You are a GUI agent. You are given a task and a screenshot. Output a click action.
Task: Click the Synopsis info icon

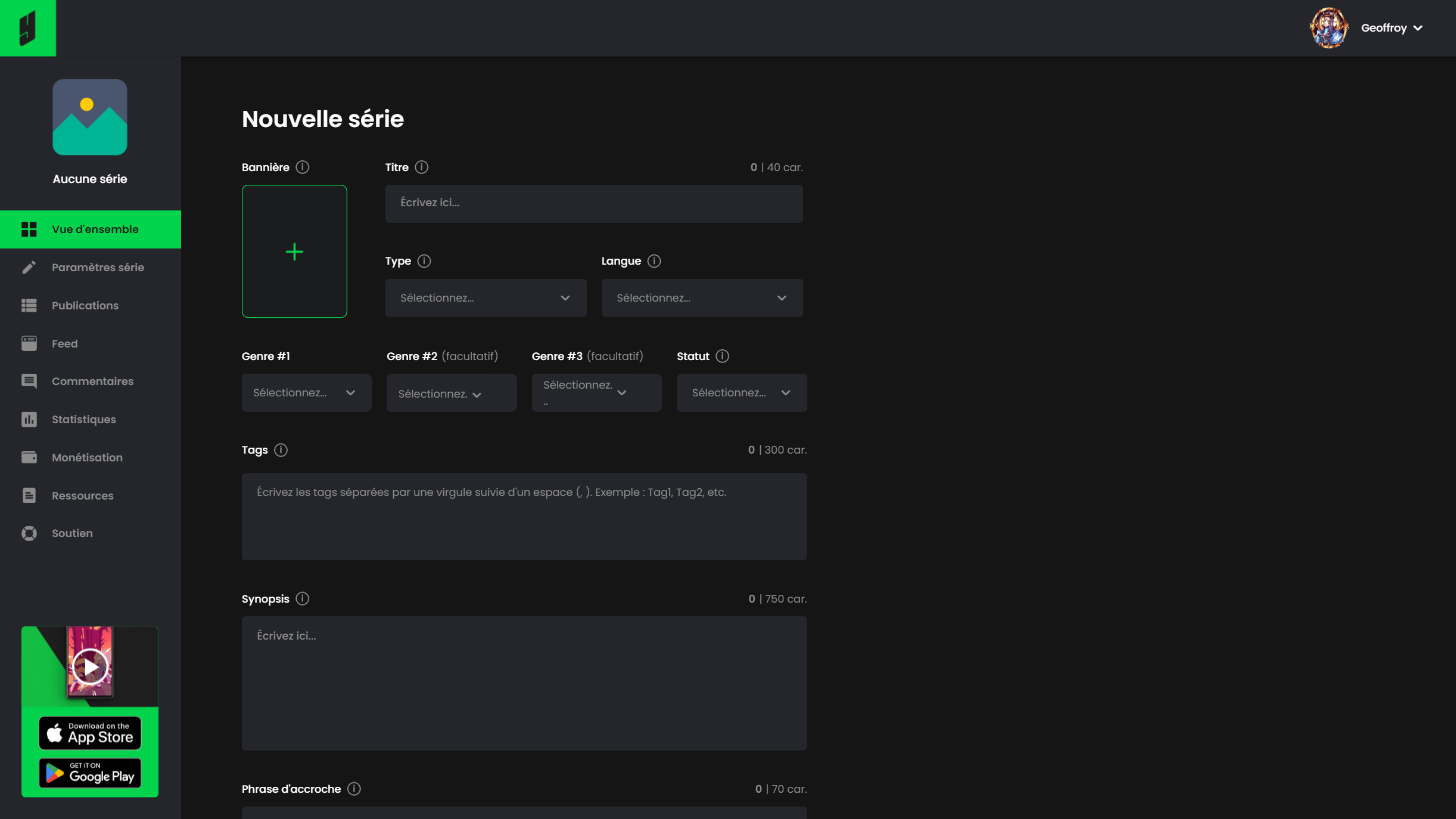click(302, 598)
